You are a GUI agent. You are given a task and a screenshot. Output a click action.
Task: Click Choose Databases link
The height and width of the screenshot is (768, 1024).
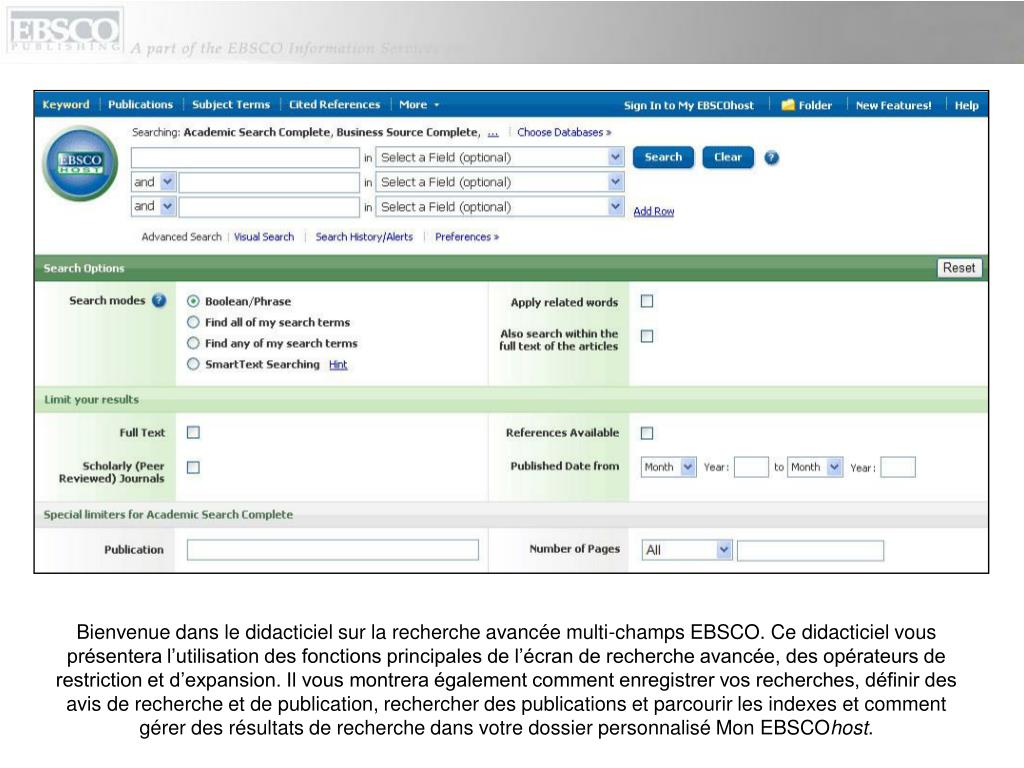coord(564,132)
